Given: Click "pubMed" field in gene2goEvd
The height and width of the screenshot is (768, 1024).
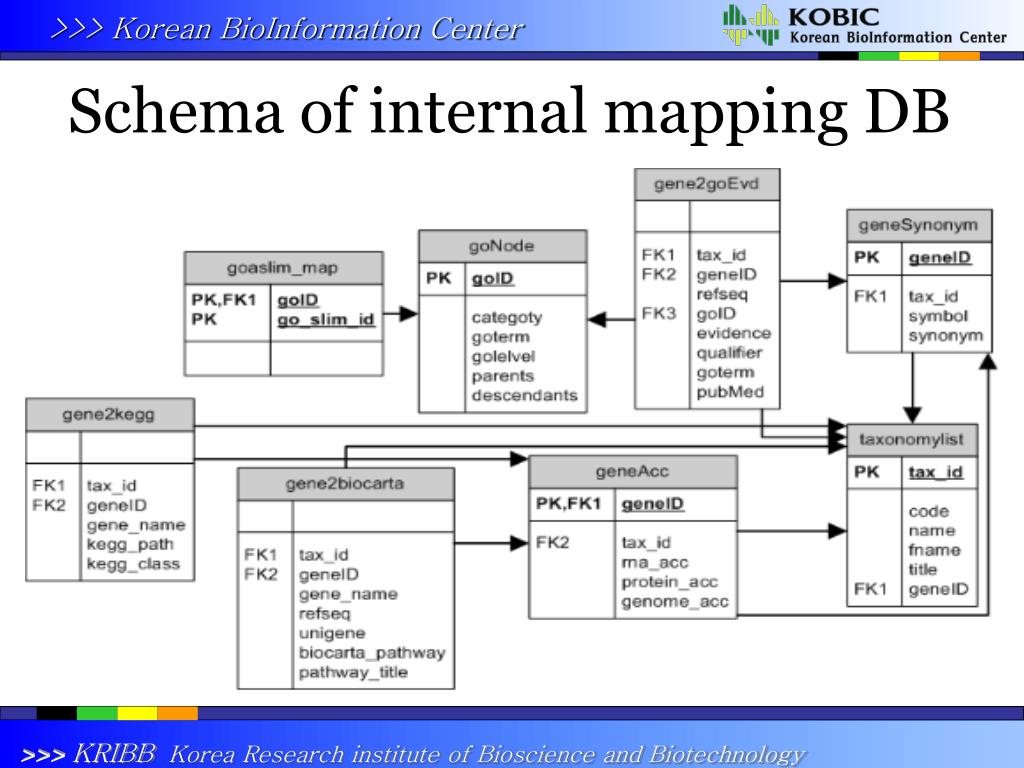Looking at the screenshot, I should pos(729,392).
